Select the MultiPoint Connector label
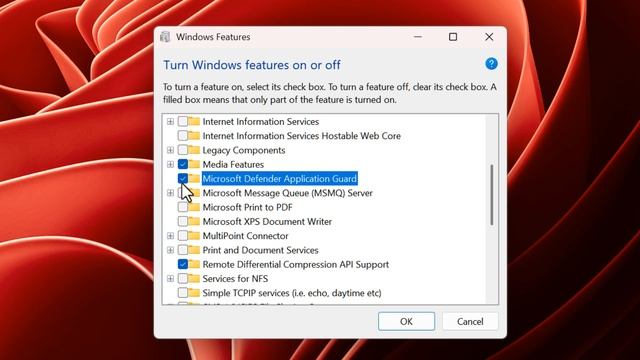Viewport: 640px width, 360px height. click(245, 236)
